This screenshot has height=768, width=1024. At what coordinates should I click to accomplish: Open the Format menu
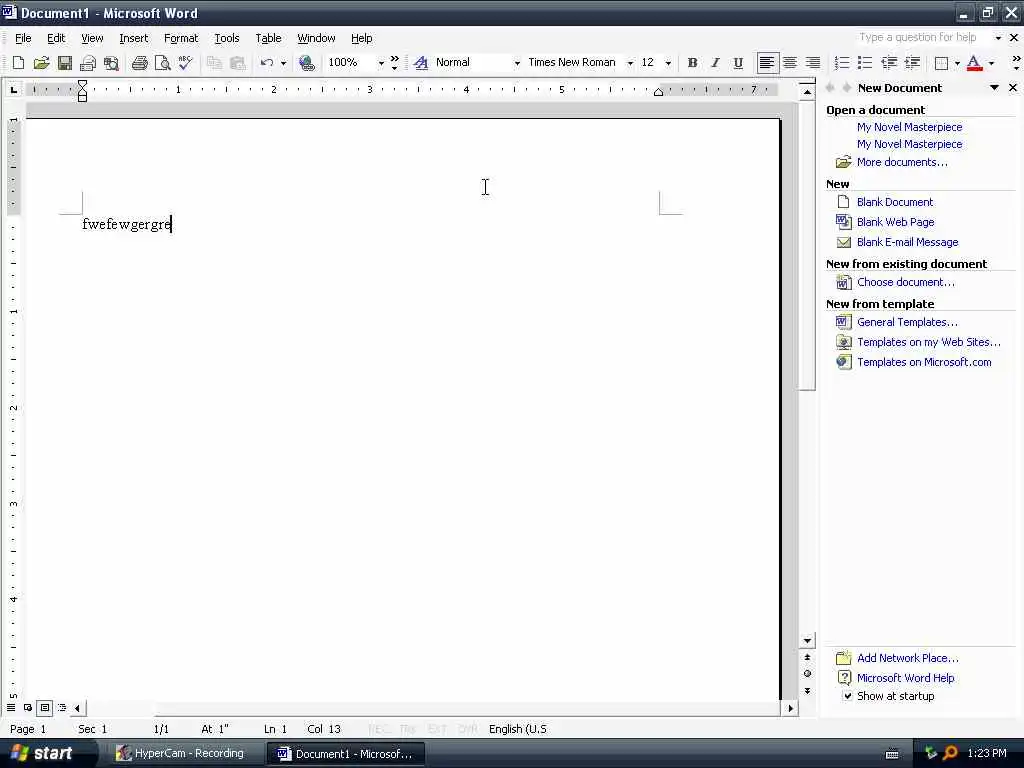pyautogui.click(x=181, y=38)
